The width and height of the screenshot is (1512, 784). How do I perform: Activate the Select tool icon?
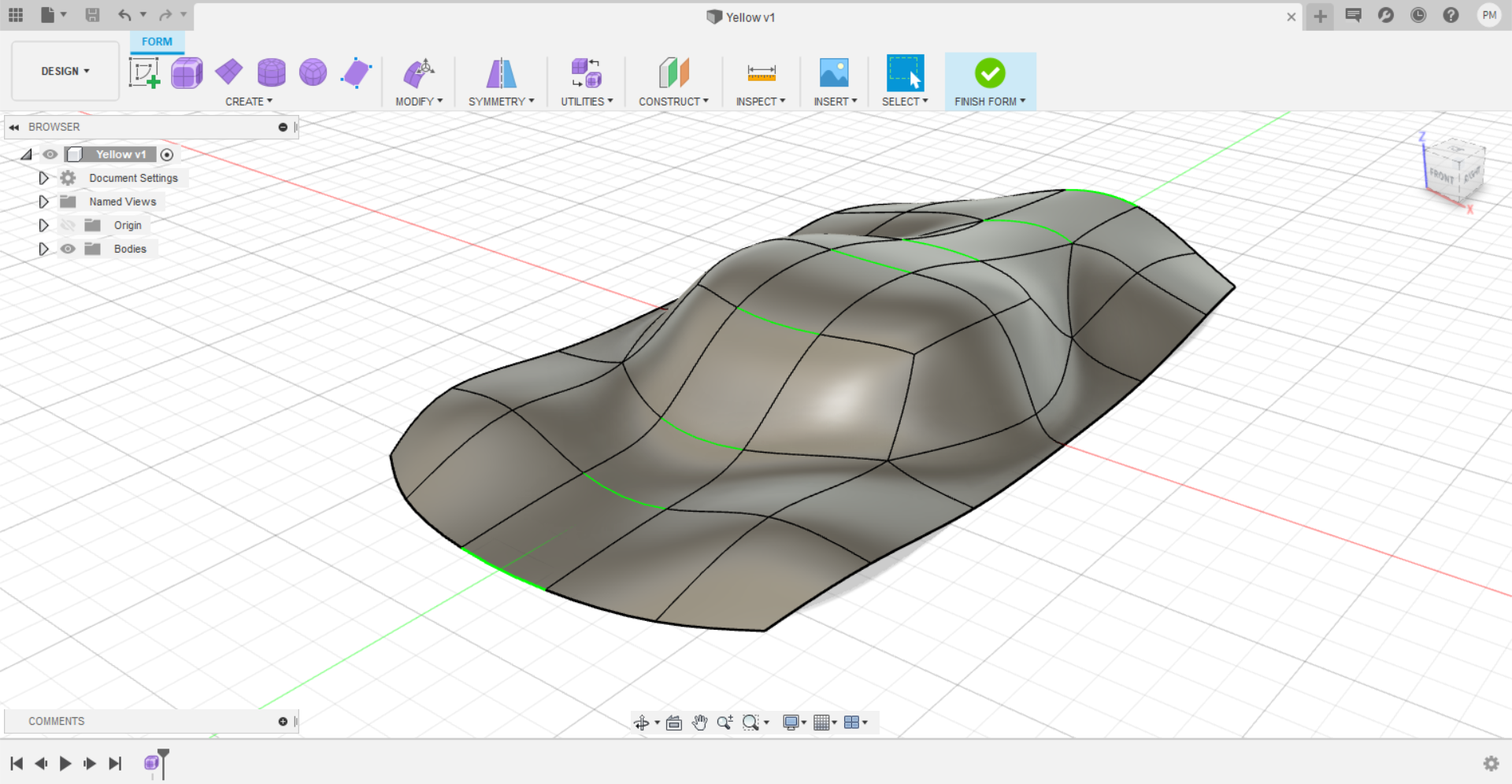click(x=905, y=72)
